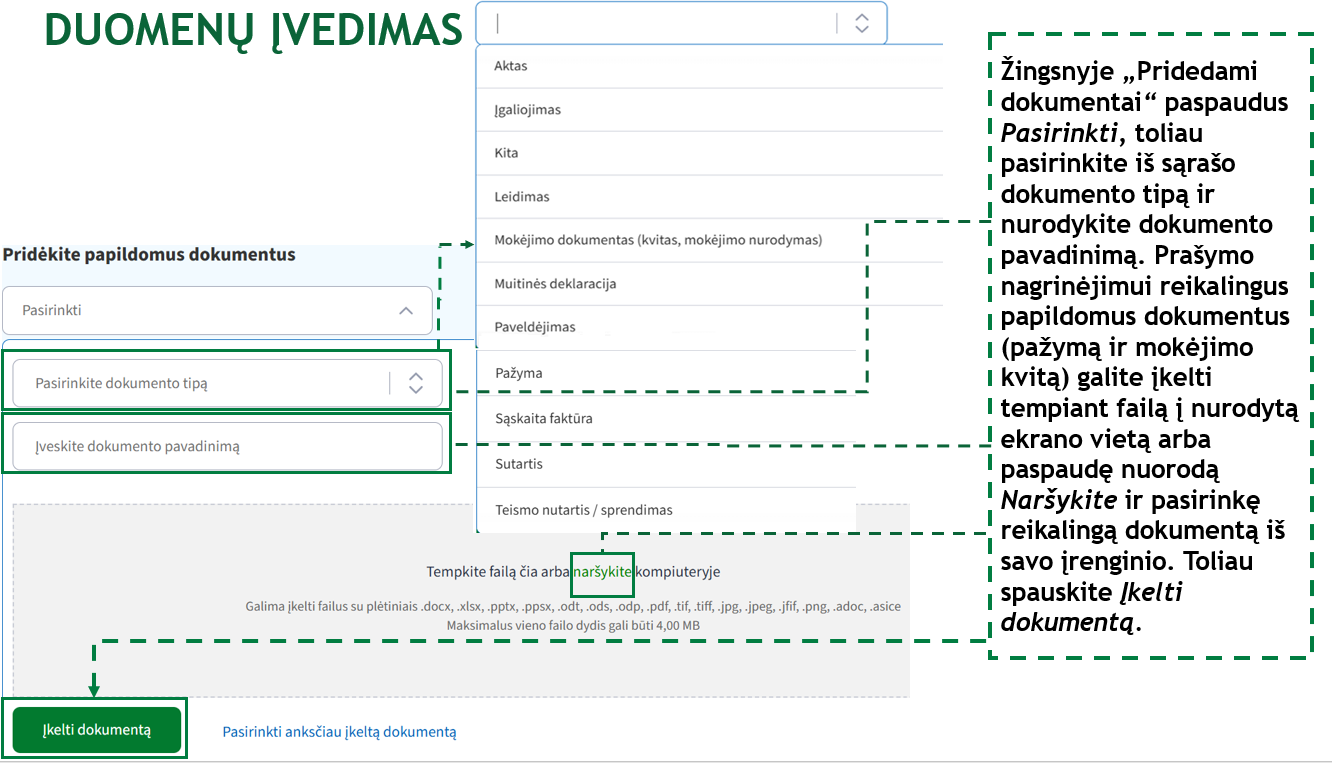Screen dimensions: 1332x763
Task: Open 'Pasirinkite dokumento tipą' dropdown
Action: (x=200, y=383)
